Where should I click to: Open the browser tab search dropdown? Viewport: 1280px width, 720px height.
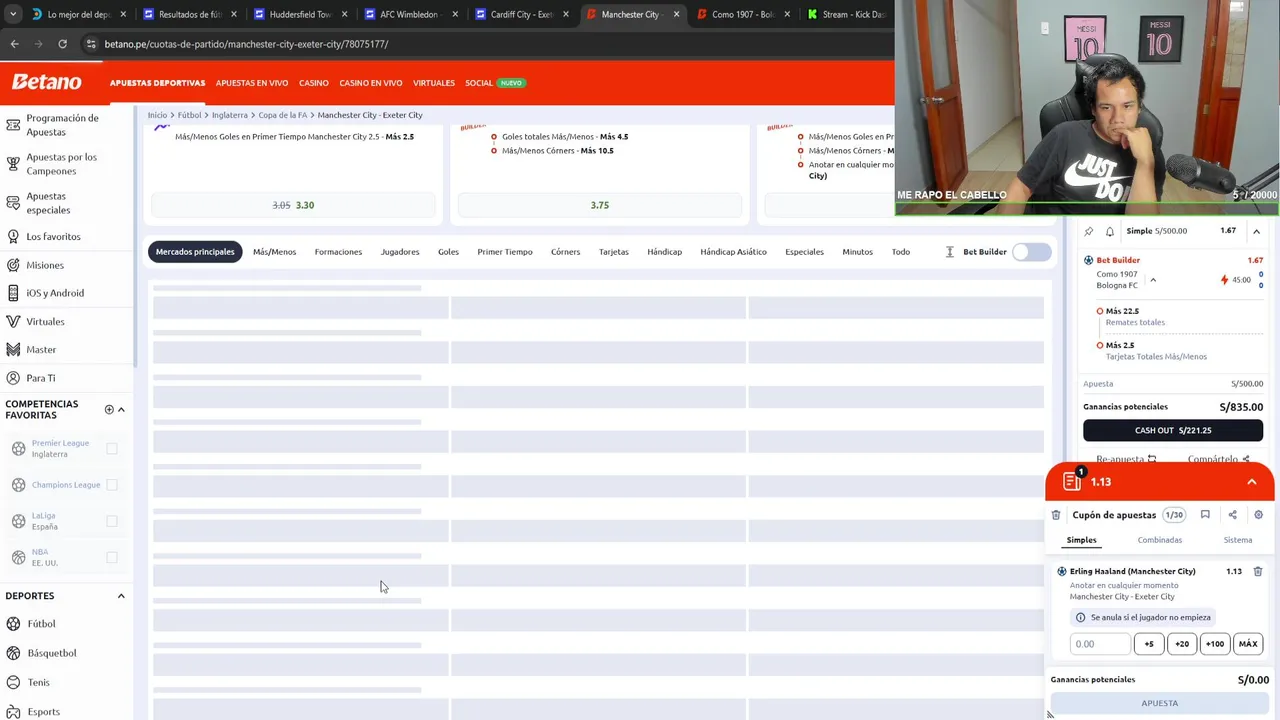pos(12,14)
